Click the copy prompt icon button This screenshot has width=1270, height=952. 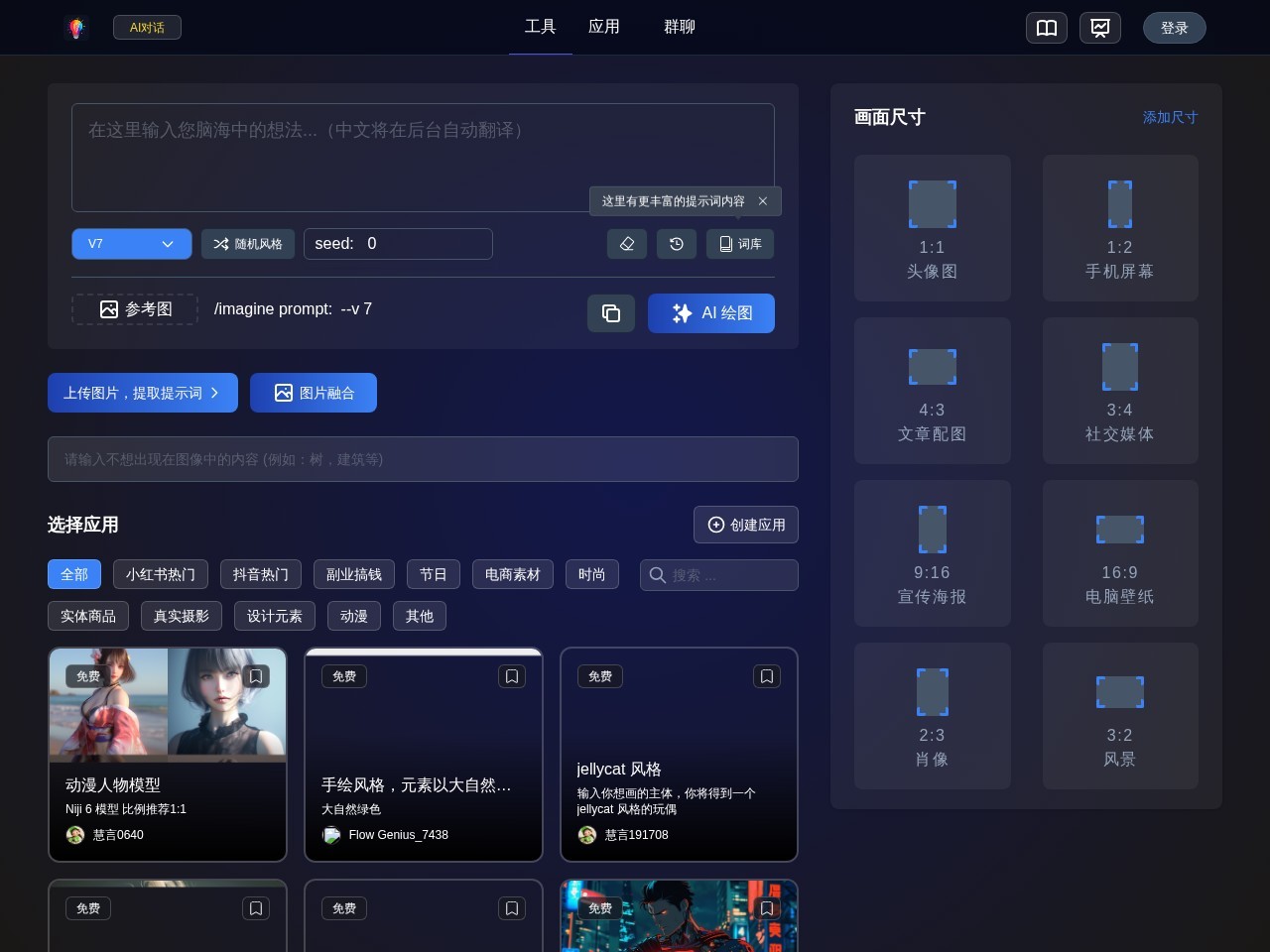click(611, 313)
